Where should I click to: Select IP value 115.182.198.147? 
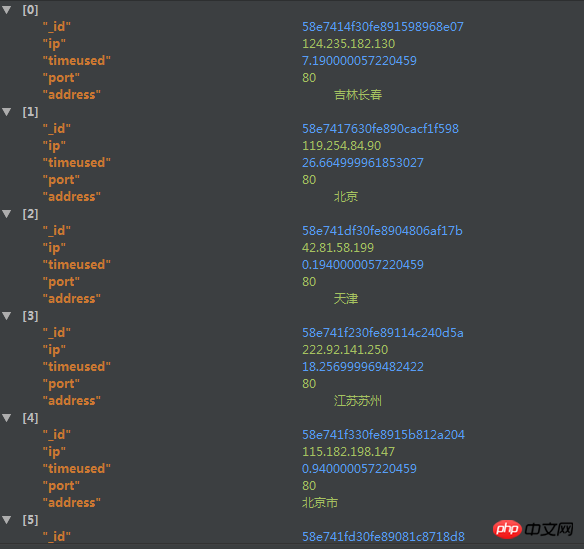[348, 452]
